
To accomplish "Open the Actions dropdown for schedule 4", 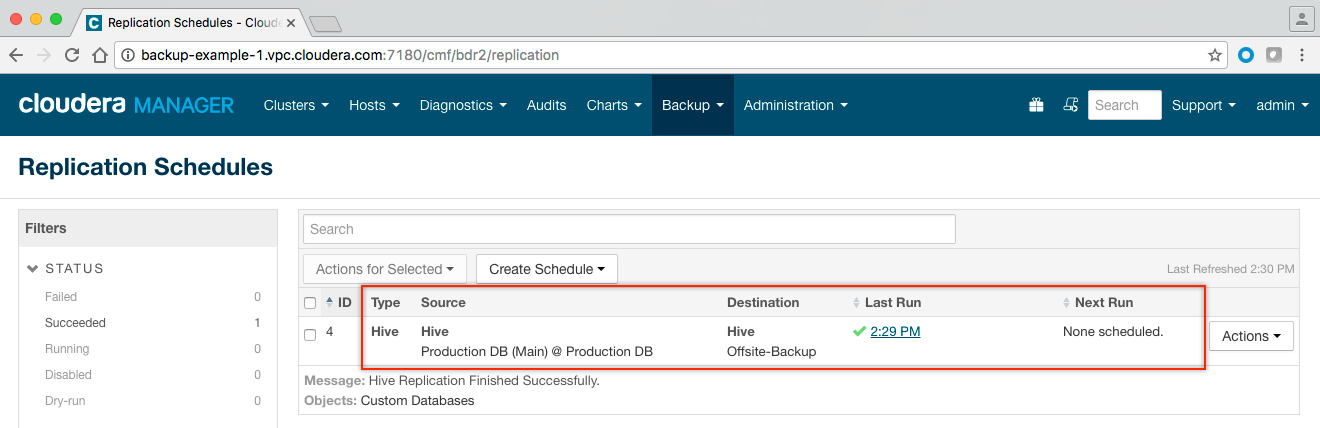I will coord(1251,336).
